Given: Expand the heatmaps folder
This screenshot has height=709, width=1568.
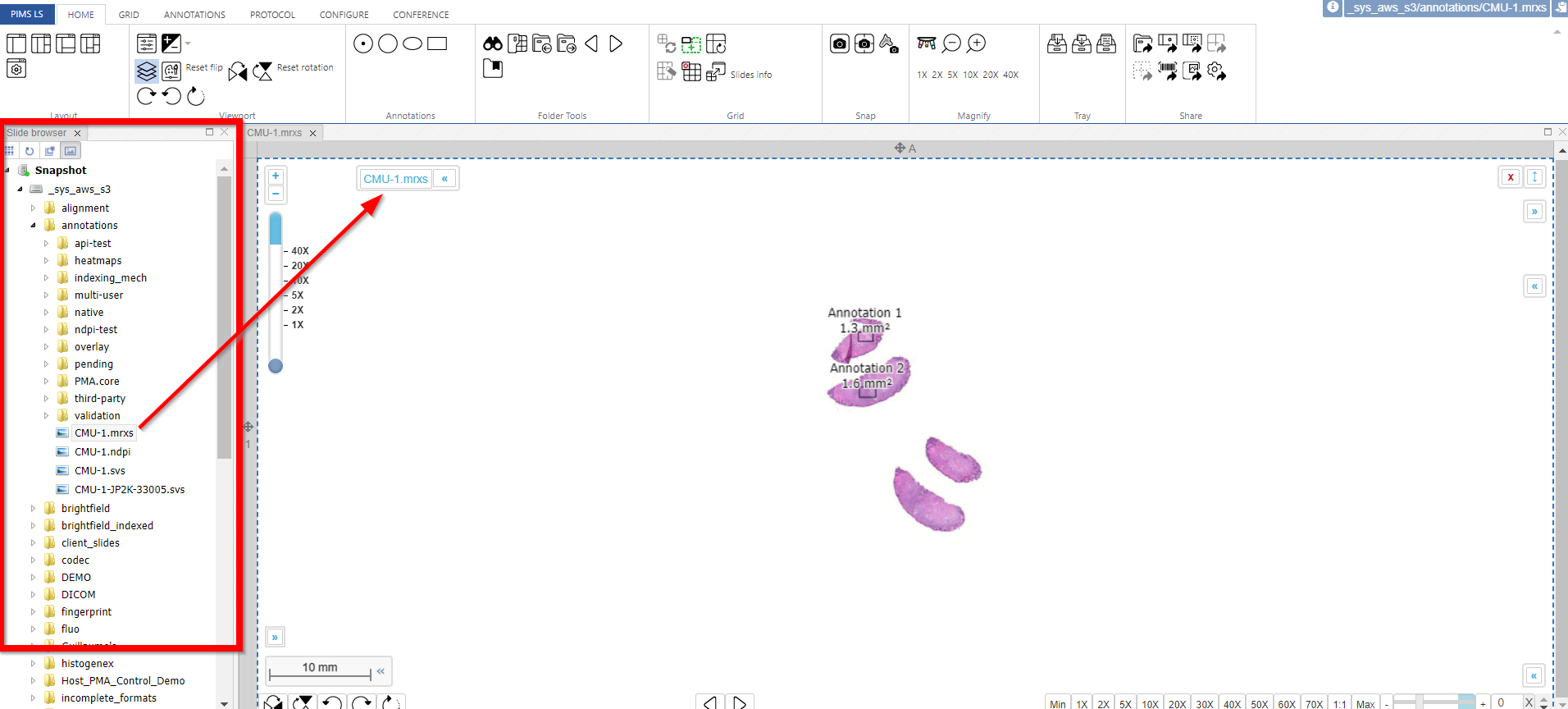Looking at the screenshot, I should point(46,261).
